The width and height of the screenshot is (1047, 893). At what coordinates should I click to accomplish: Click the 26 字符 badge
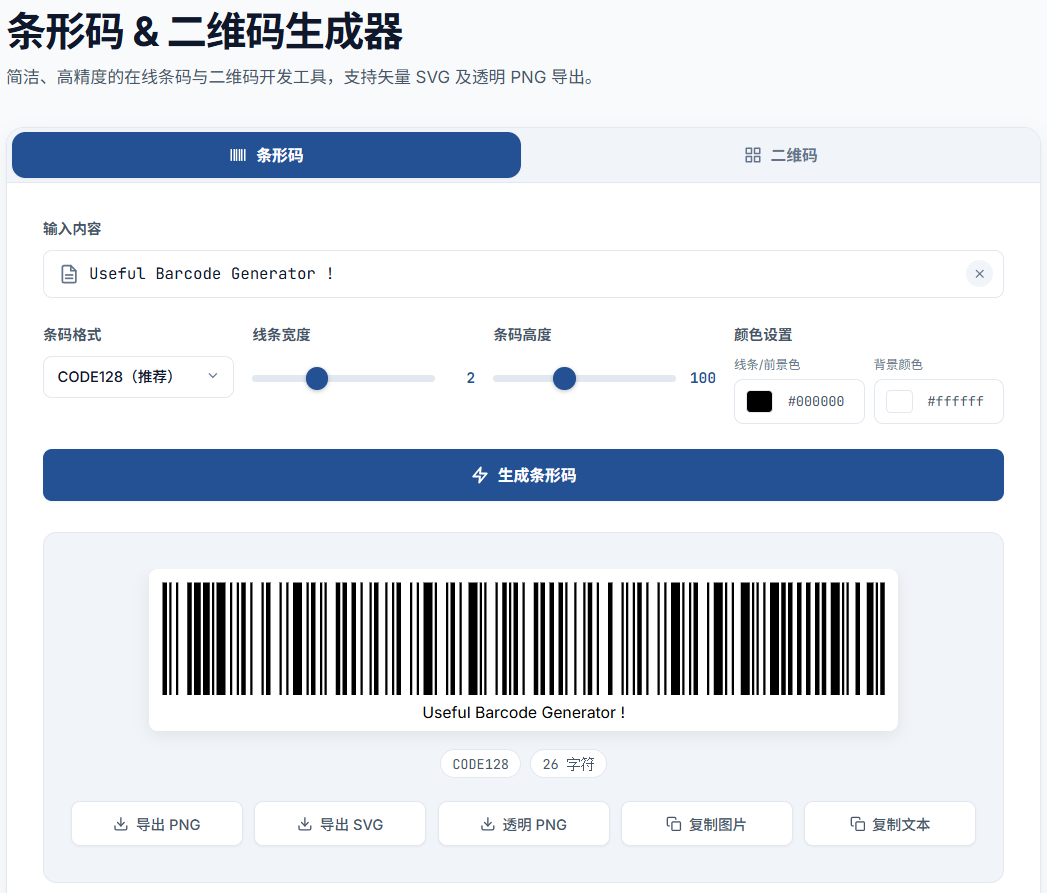point(568,764)
